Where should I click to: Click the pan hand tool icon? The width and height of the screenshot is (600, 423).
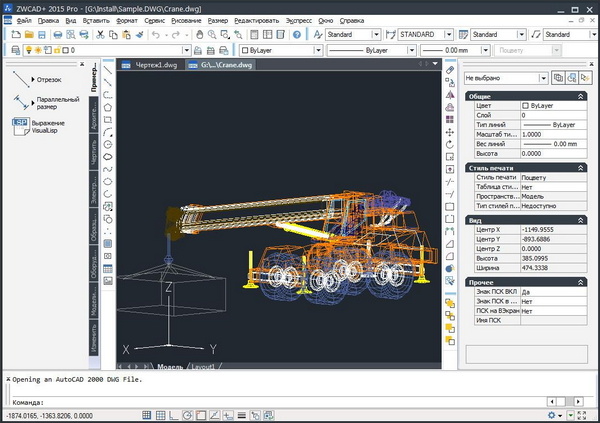200,35
